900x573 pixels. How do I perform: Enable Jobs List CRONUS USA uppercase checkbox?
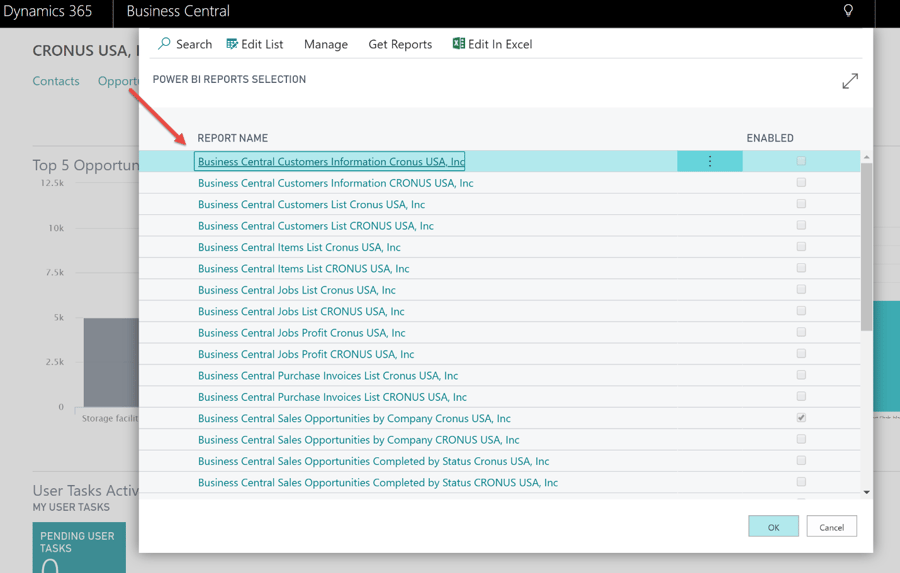(x=801, y=311)
